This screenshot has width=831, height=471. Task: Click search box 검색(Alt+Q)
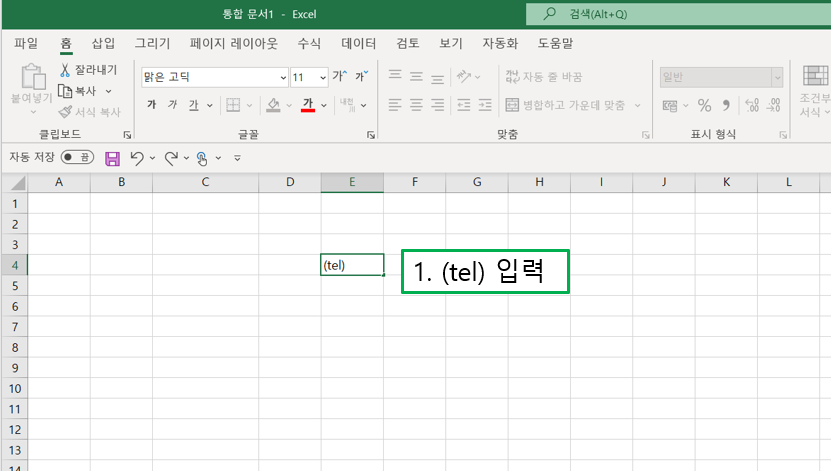click(678, 14)
